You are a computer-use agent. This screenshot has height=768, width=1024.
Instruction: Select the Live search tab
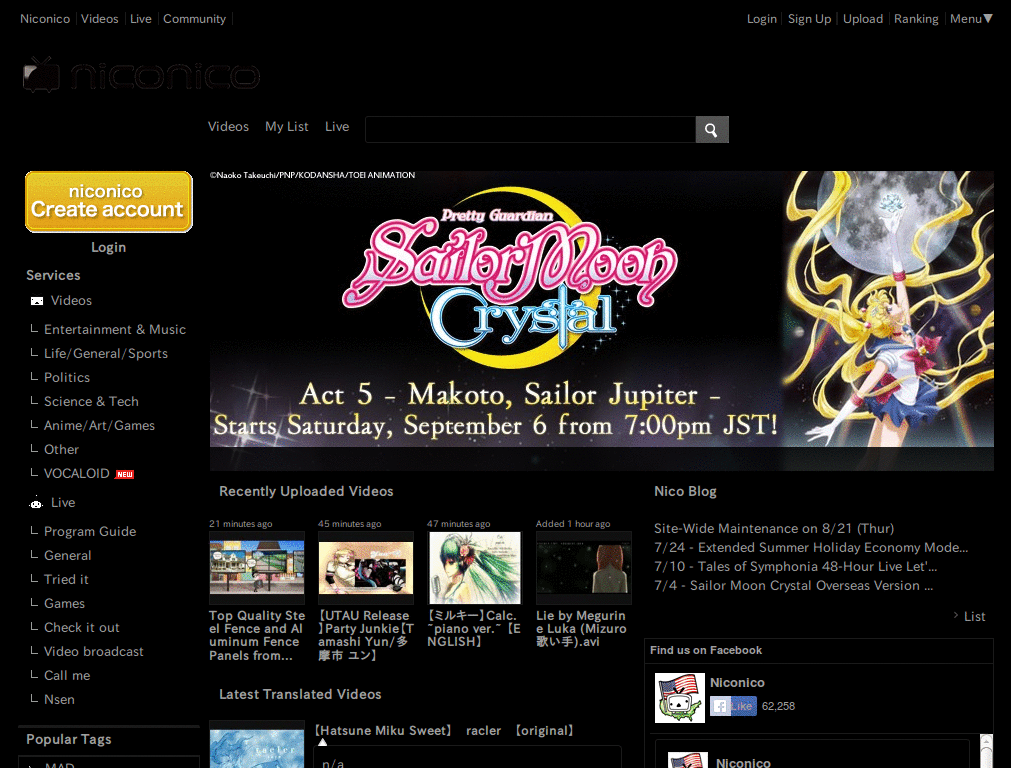337,127
